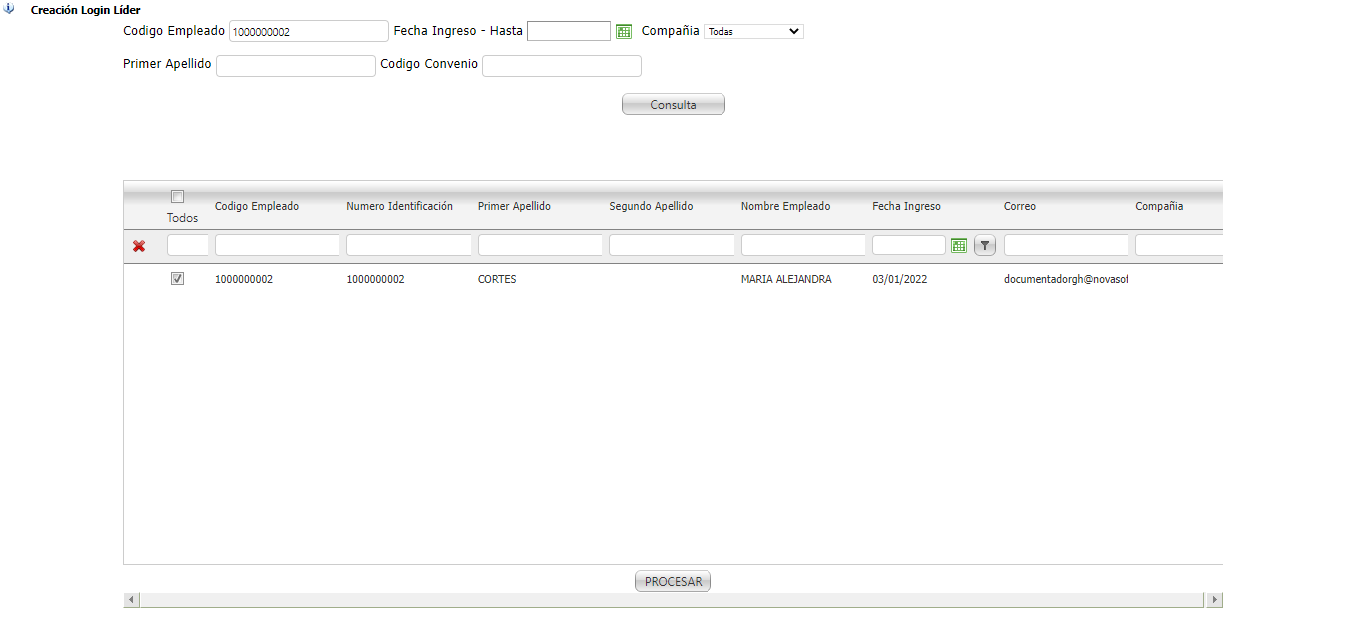
Task: Click the PROCESAR button
Action: click(673, 581)
